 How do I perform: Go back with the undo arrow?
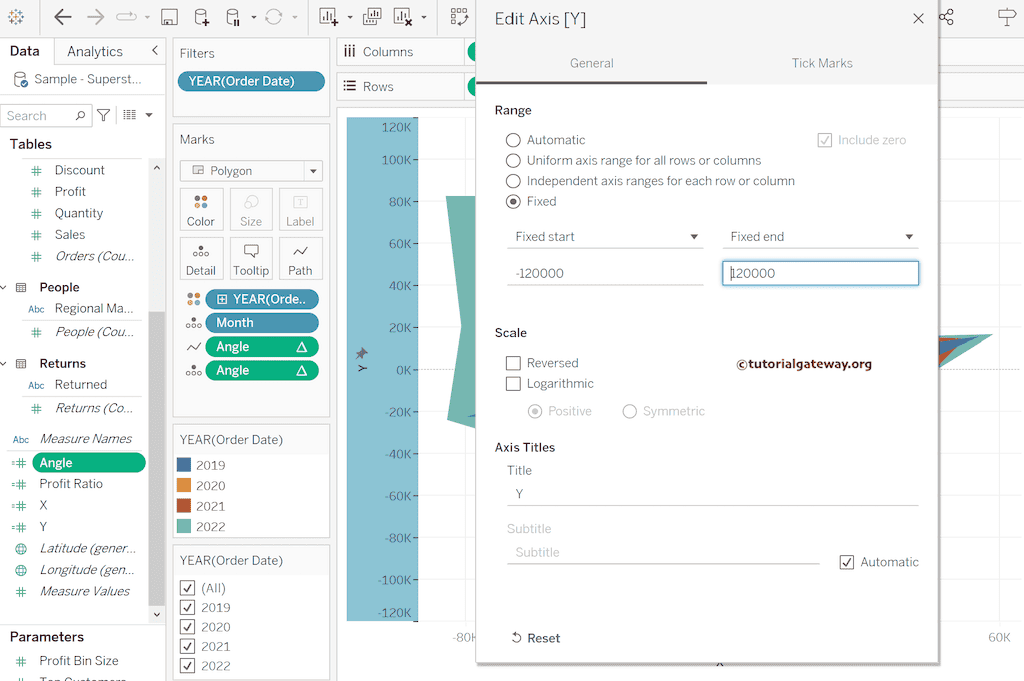63,17
